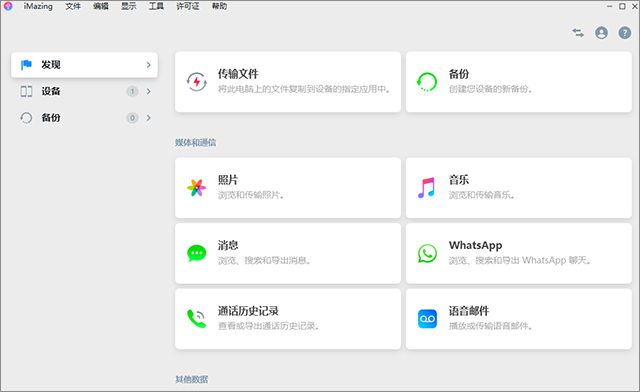Click the 浏览、搜索和导出消息 description text

click(x=264, y=261)
